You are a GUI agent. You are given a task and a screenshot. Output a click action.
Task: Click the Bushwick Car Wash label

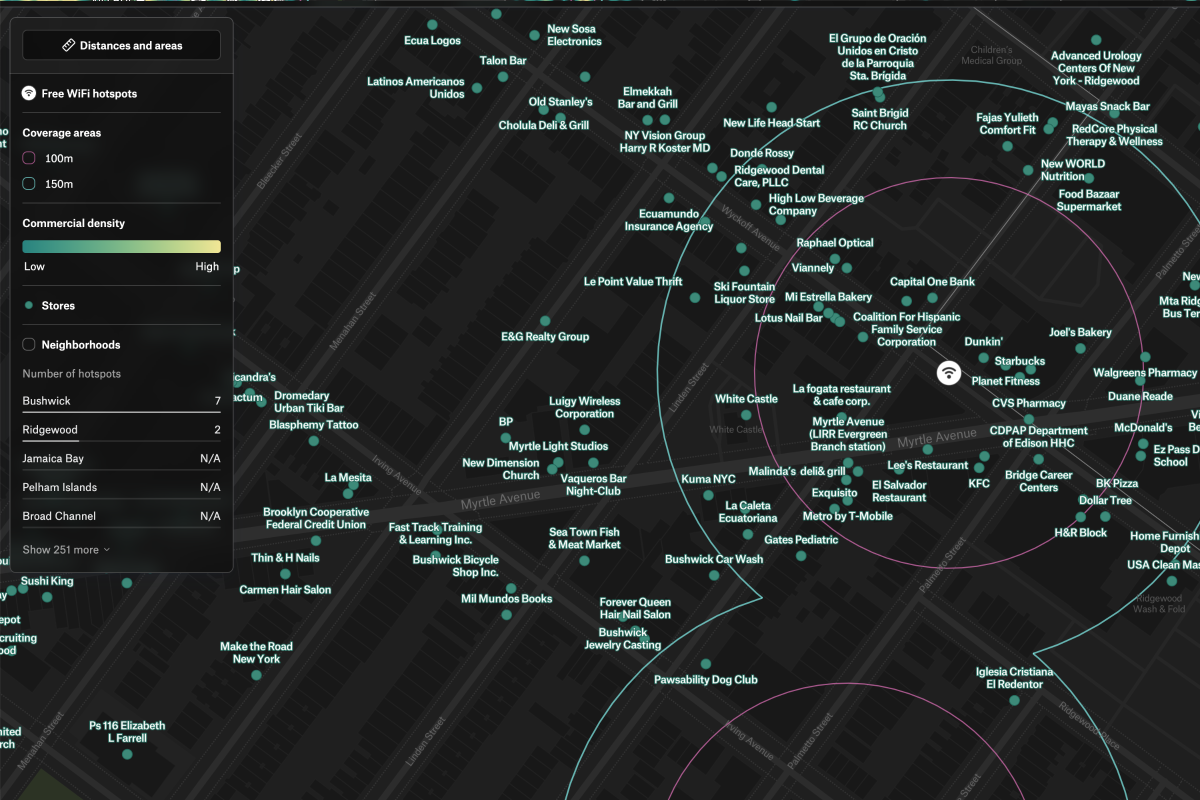tap(714, 559)
